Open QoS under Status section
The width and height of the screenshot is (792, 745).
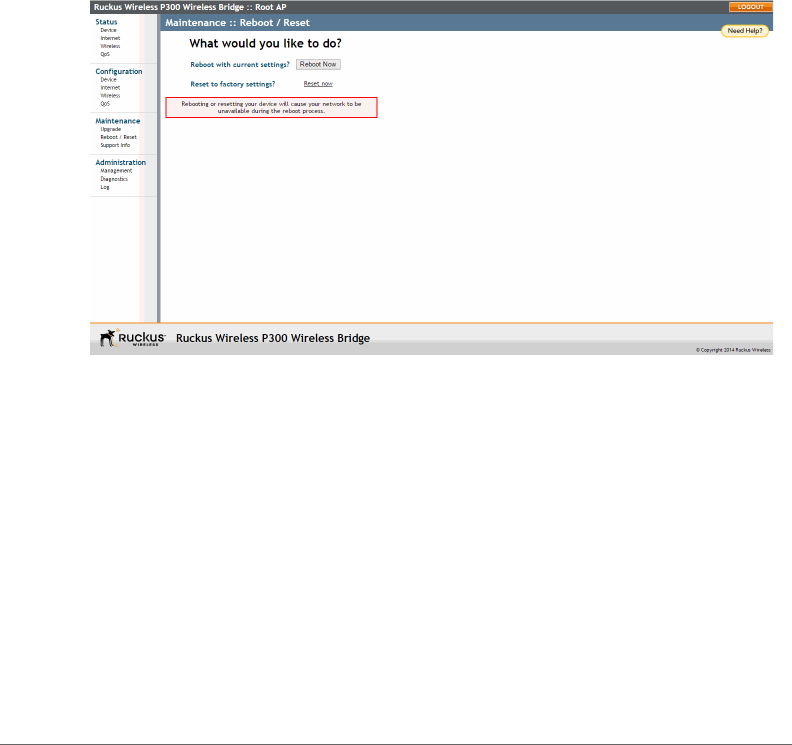[105, 54]
